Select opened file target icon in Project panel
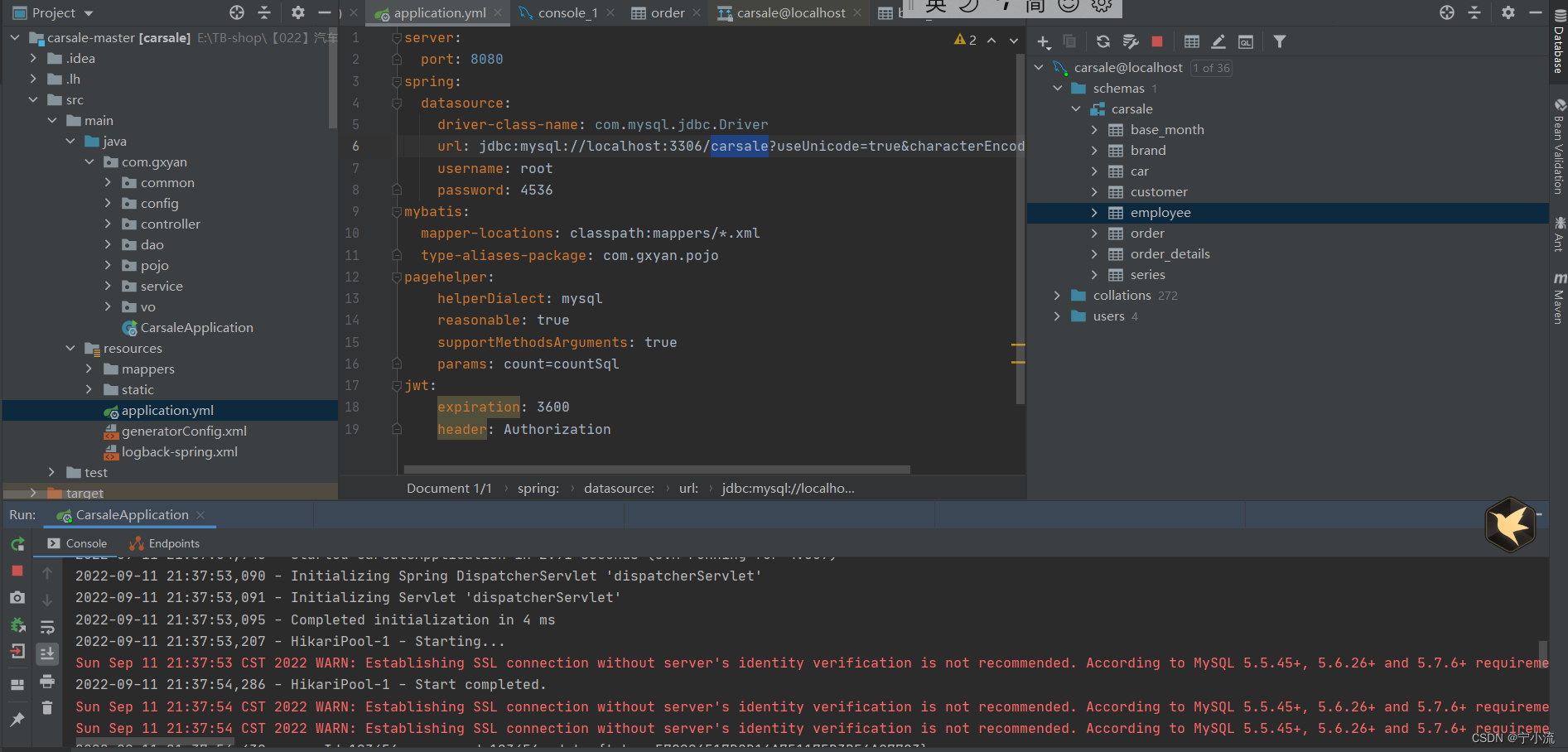Viewport: 1568px width, 752px height. coord(237,12)
